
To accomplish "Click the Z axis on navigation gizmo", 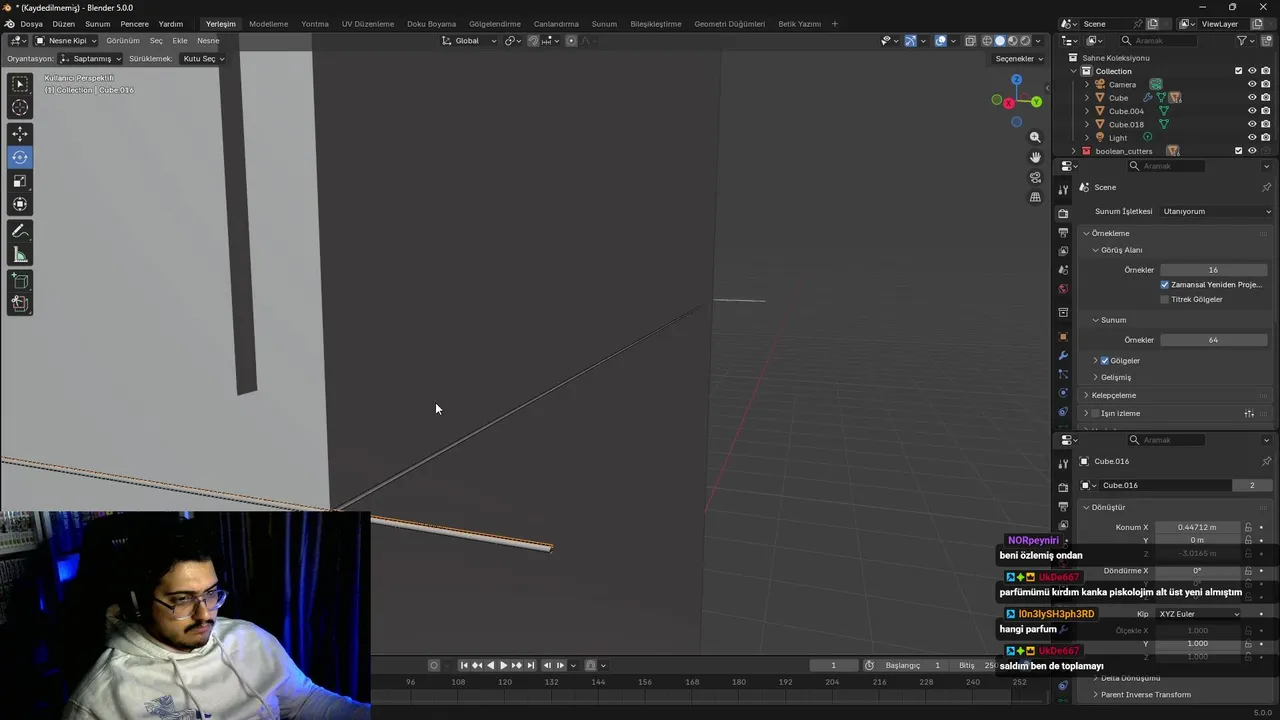I will pyautogui.click(x=1016, y=79).
